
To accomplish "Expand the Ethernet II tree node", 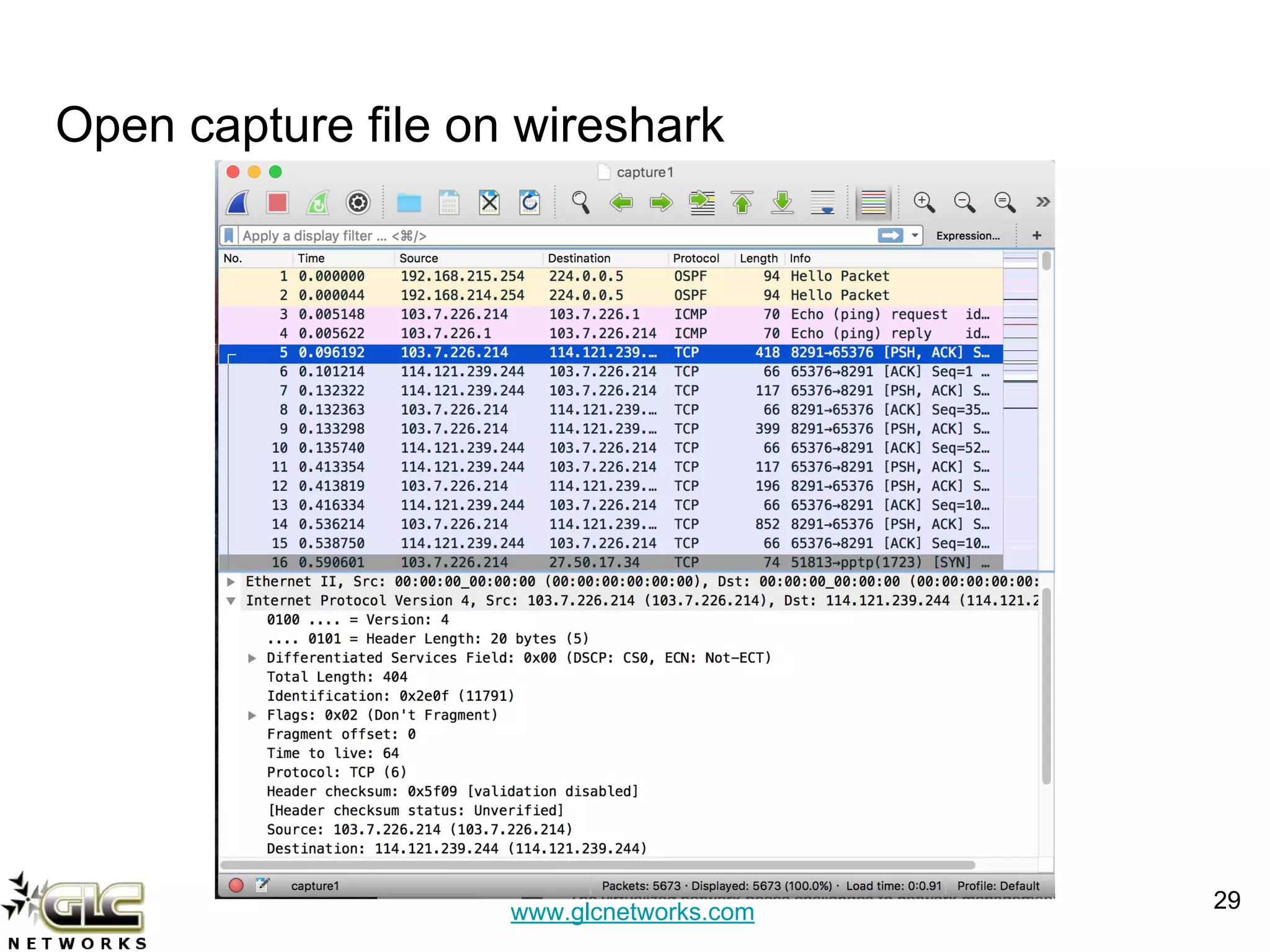I will 231,582.
